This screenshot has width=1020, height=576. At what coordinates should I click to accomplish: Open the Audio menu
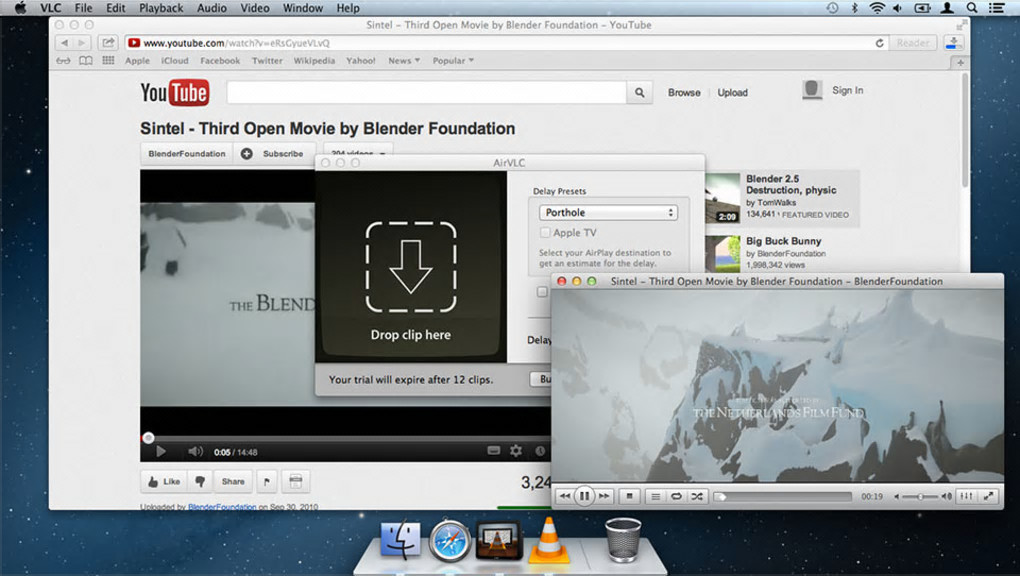[212, 8]
